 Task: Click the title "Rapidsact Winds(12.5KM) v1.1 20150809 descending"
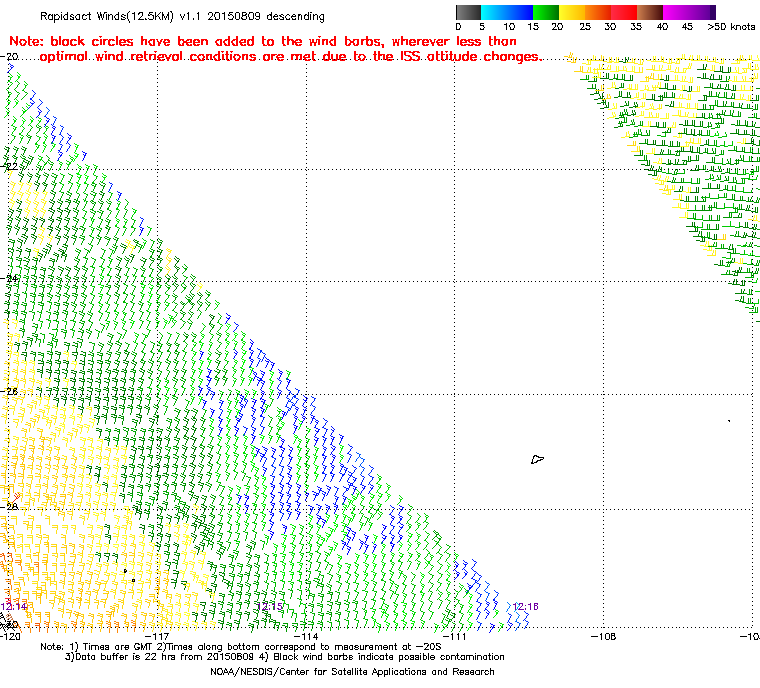pyautogui.click(x=182, y=16)
